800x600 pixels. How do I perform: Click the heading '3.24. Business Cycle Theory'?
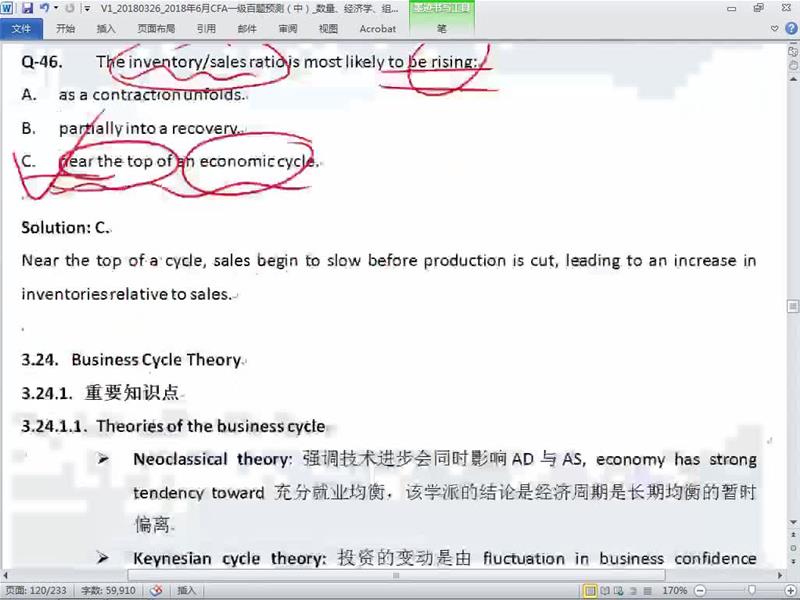(x=131, y=360)
